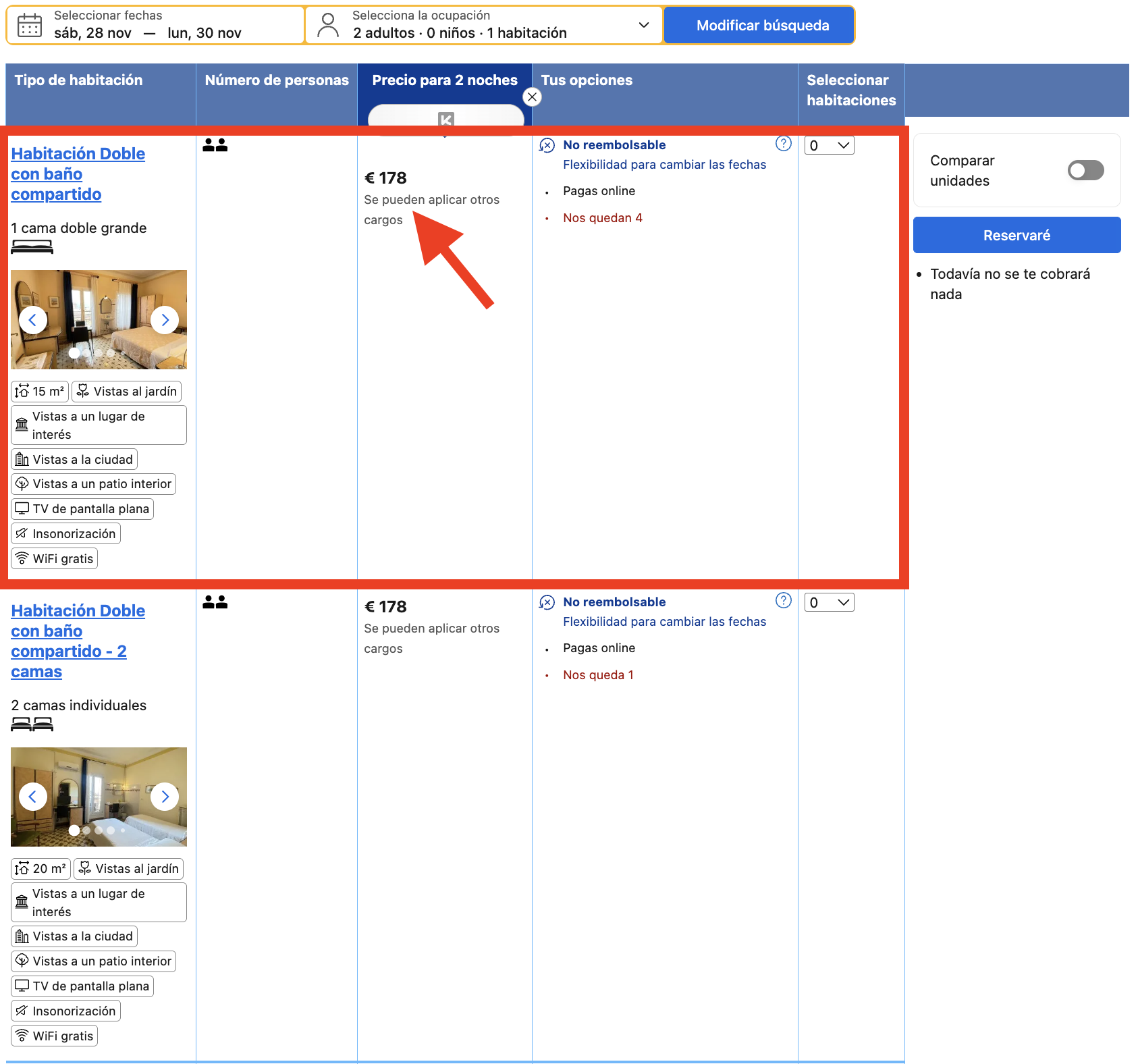Show next photo of the 2 camas individuales room

(x=165, y=797)
